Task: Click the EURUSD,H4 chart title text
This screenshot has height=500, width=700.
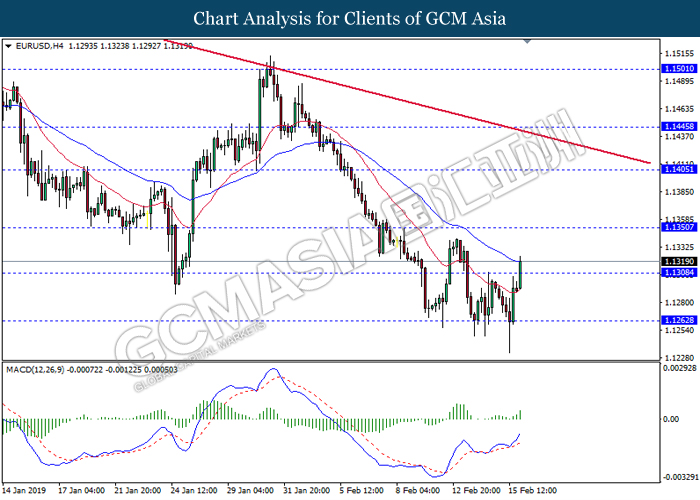Action: point(40,46)
